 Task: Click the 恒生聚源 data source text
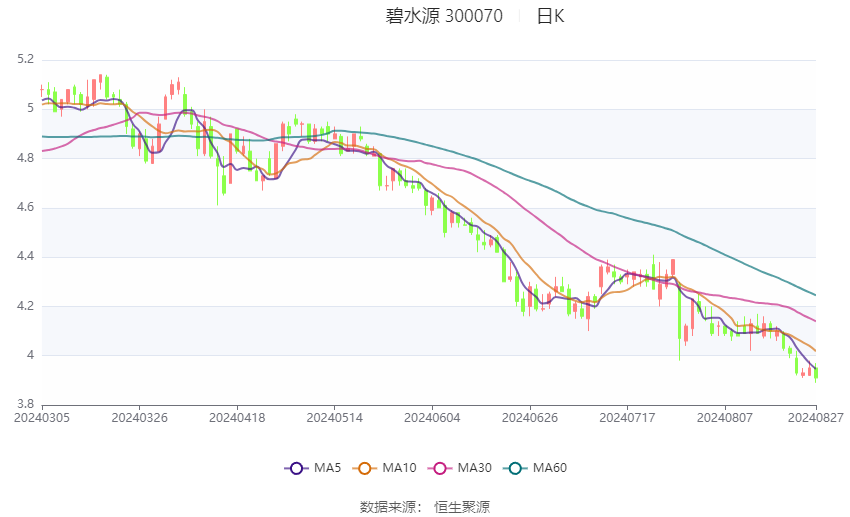click(462, 506)
